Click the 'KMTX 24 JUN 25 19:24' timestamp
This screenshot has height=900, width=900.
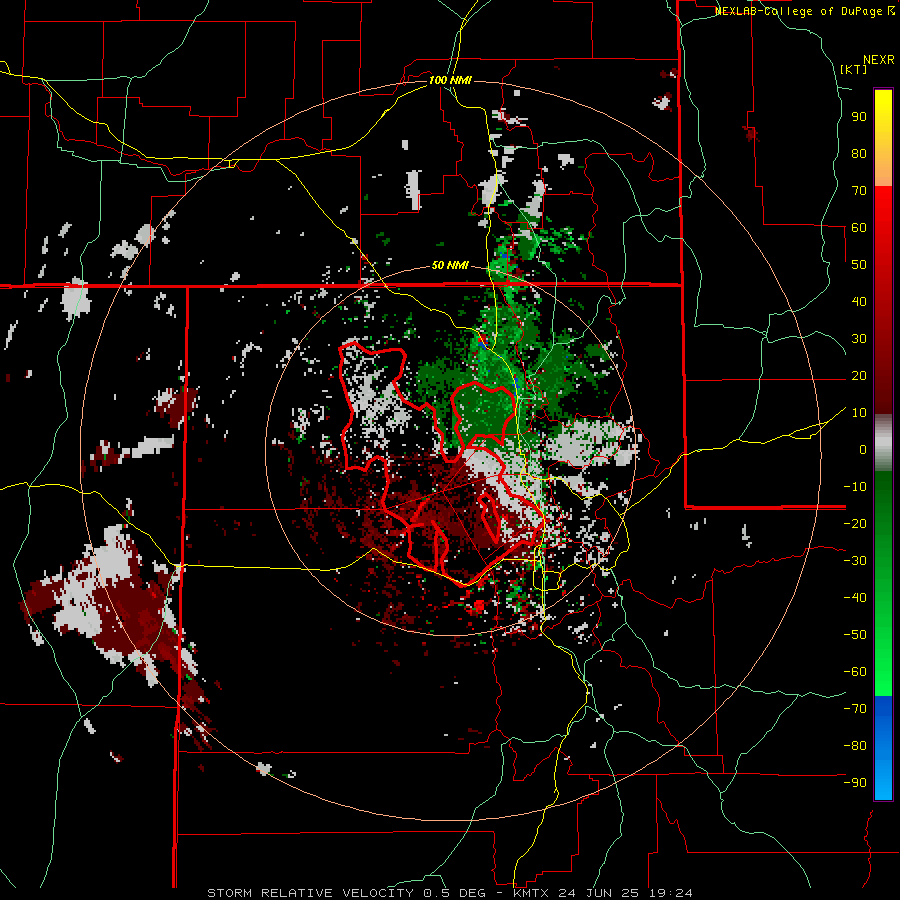click(x=602, y=893)
